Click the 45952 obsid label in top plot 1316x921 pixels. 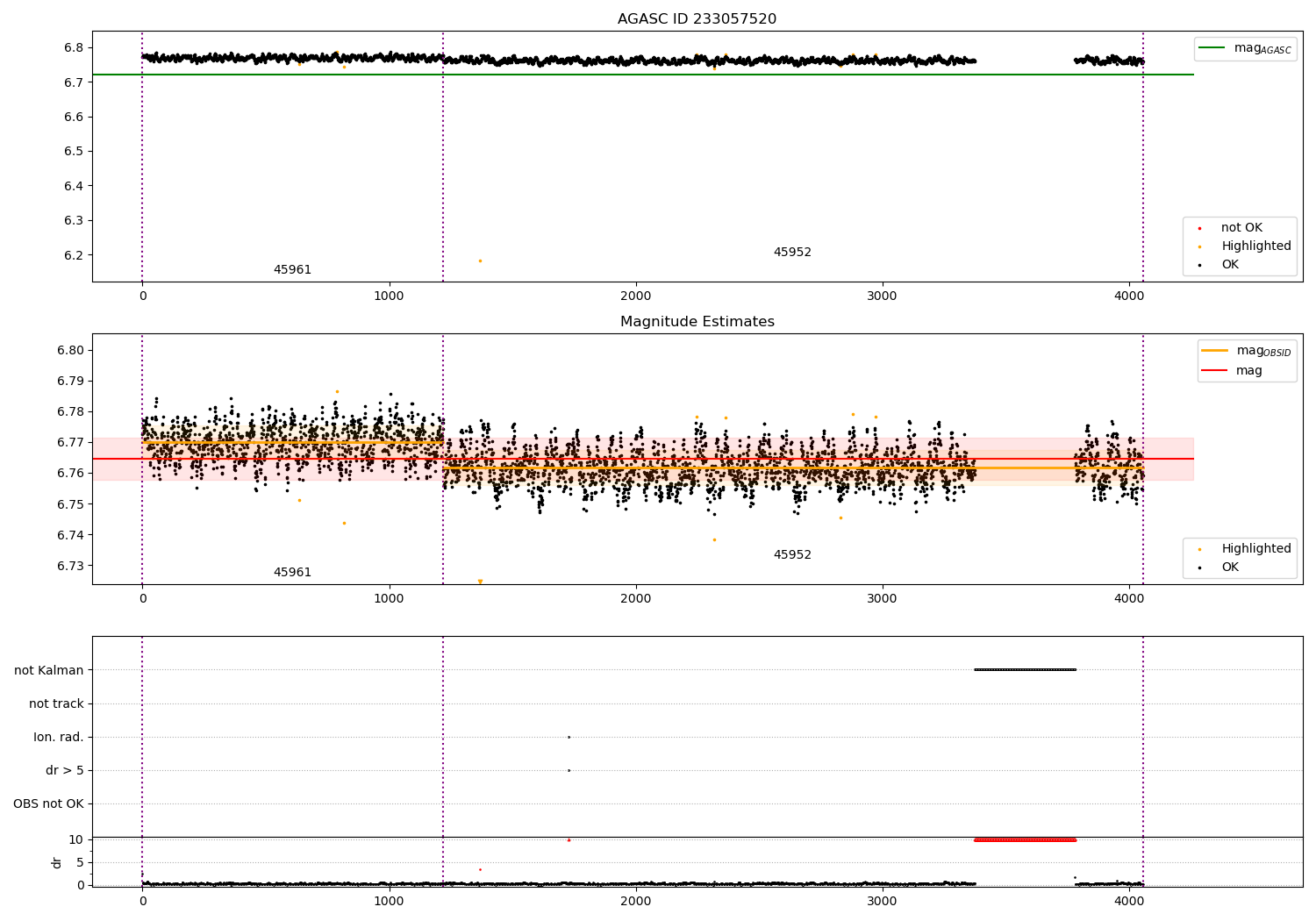click(x=792, y=253)
